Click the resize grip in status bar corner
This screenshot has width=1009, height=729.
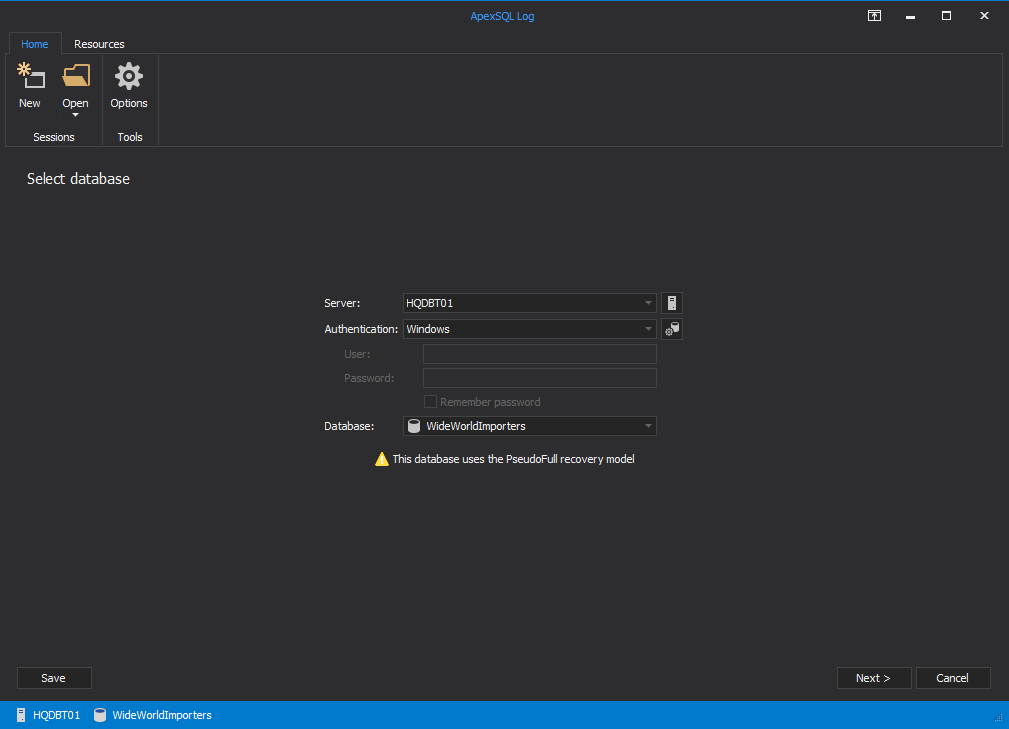998,717
